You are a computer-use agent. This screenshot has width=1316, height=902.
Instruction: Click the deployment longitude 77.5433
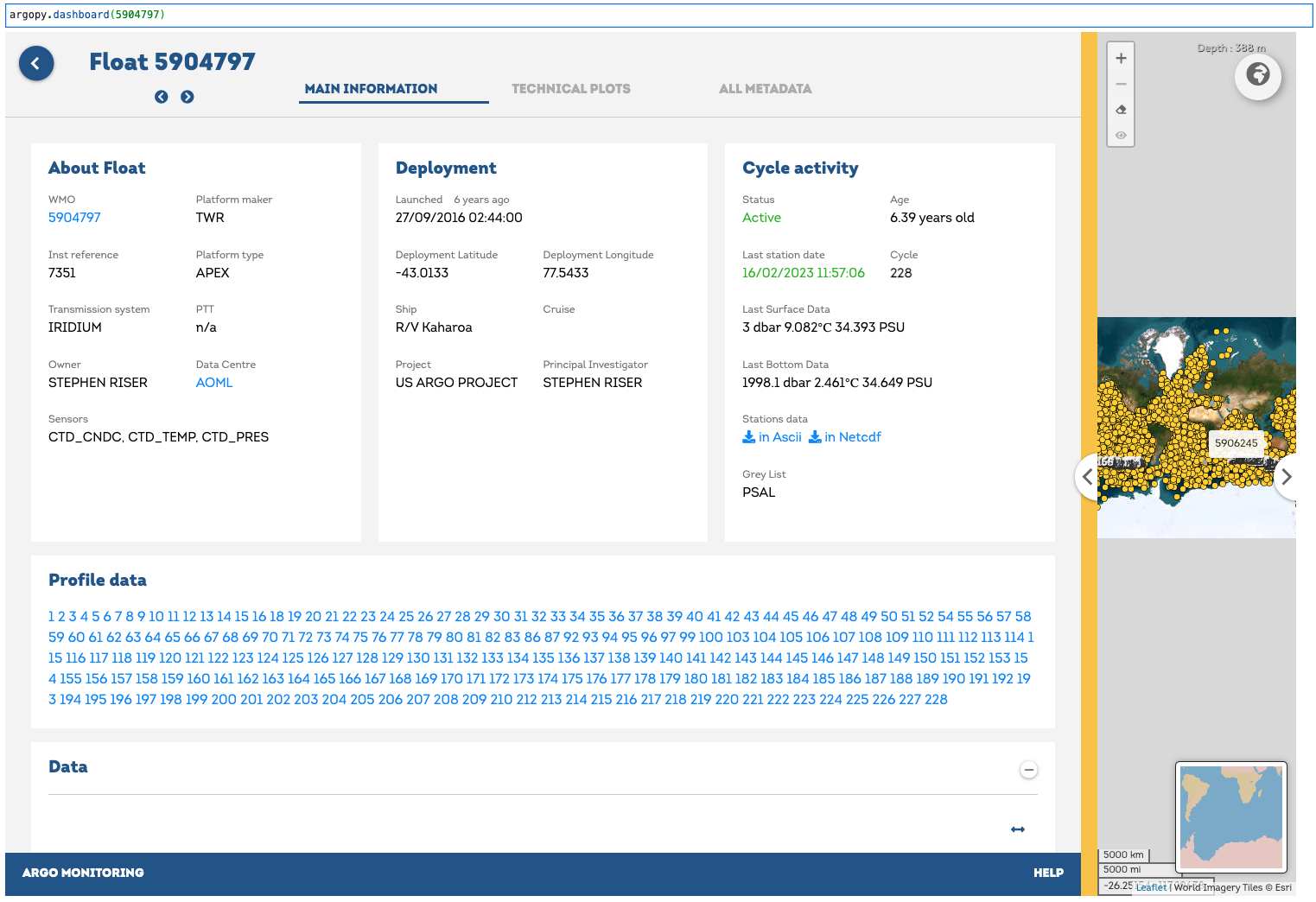pos(566,273)
